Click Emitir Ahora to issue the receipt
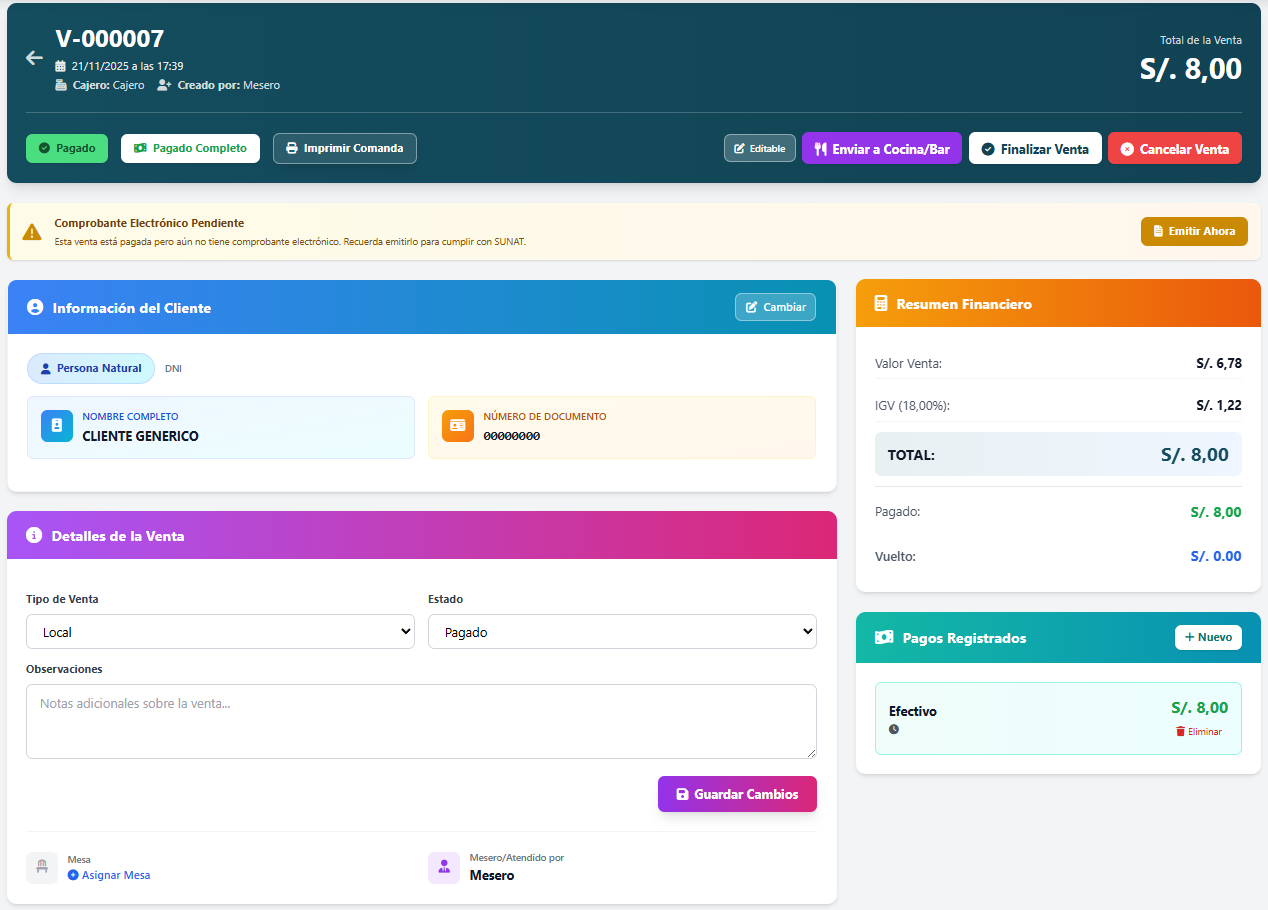The height and width of the screenshot is (910, 1268). [x=1194, y=231]
